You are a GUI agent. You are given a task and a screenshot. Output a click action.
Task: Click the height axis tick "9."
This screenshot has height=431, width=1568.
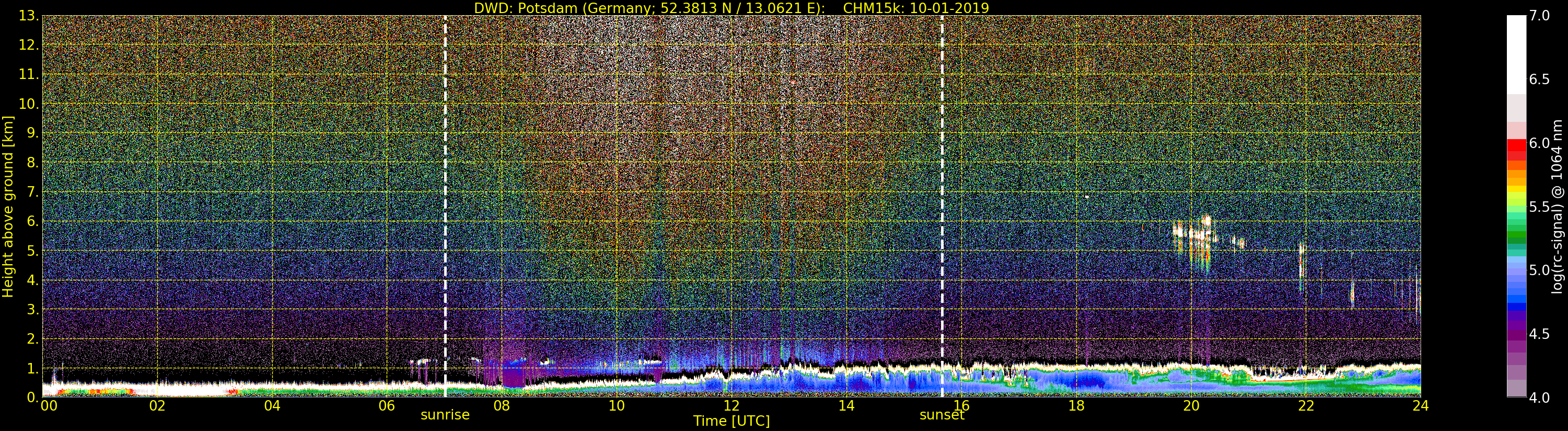click(x=32, y=133)
